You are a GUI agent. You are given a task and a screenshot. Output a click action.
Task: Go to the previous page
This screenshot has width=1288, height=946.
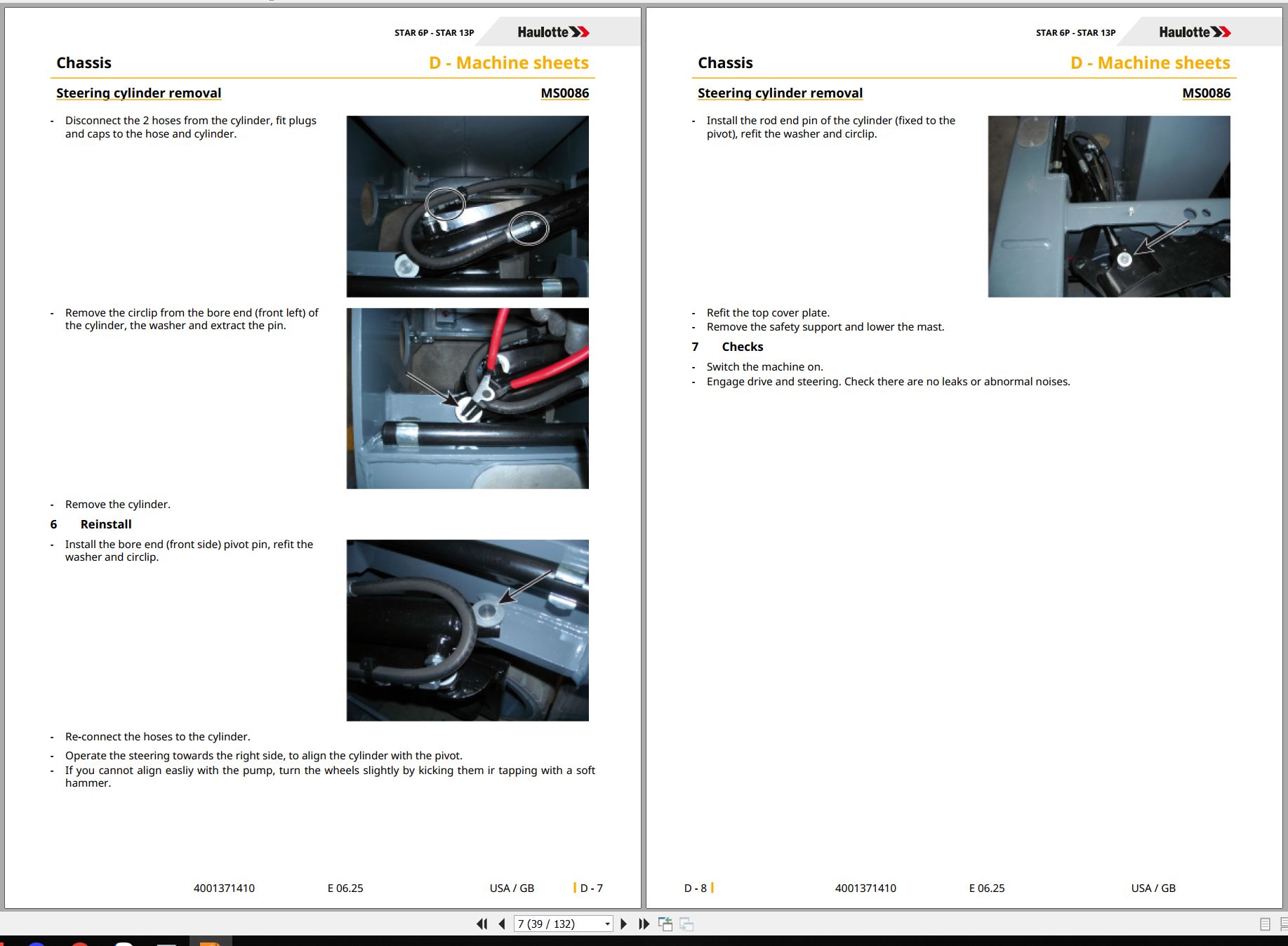[x=502, y=924]
